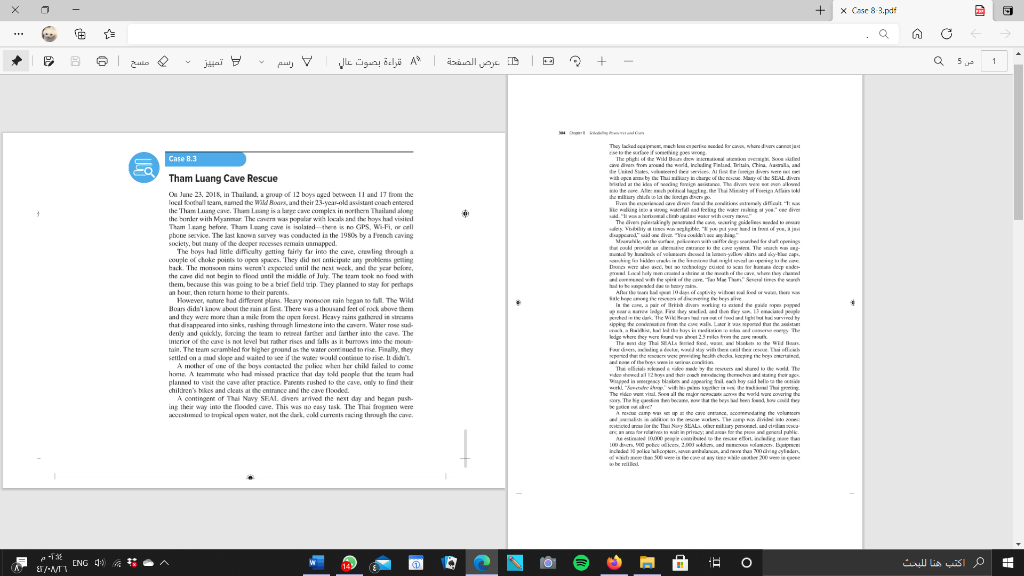
Task: Click the Tham Luang Cave Rescue heading
Action: pos(223,178)
